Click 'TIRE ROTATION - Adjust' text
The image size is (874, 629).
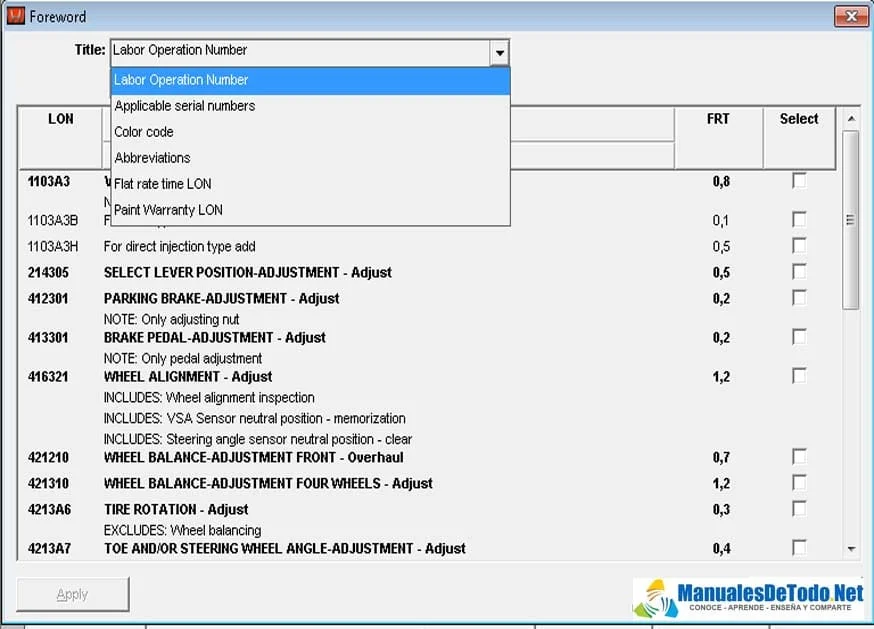click(176, 510)
